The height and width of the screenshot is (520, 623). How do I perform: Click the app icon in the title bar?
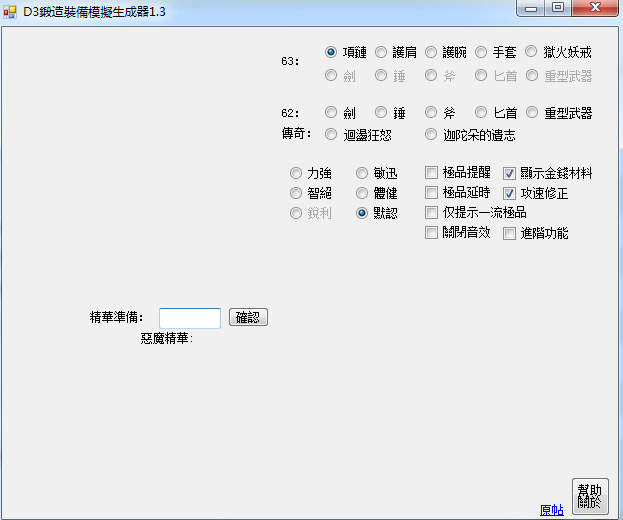(10, 11)
